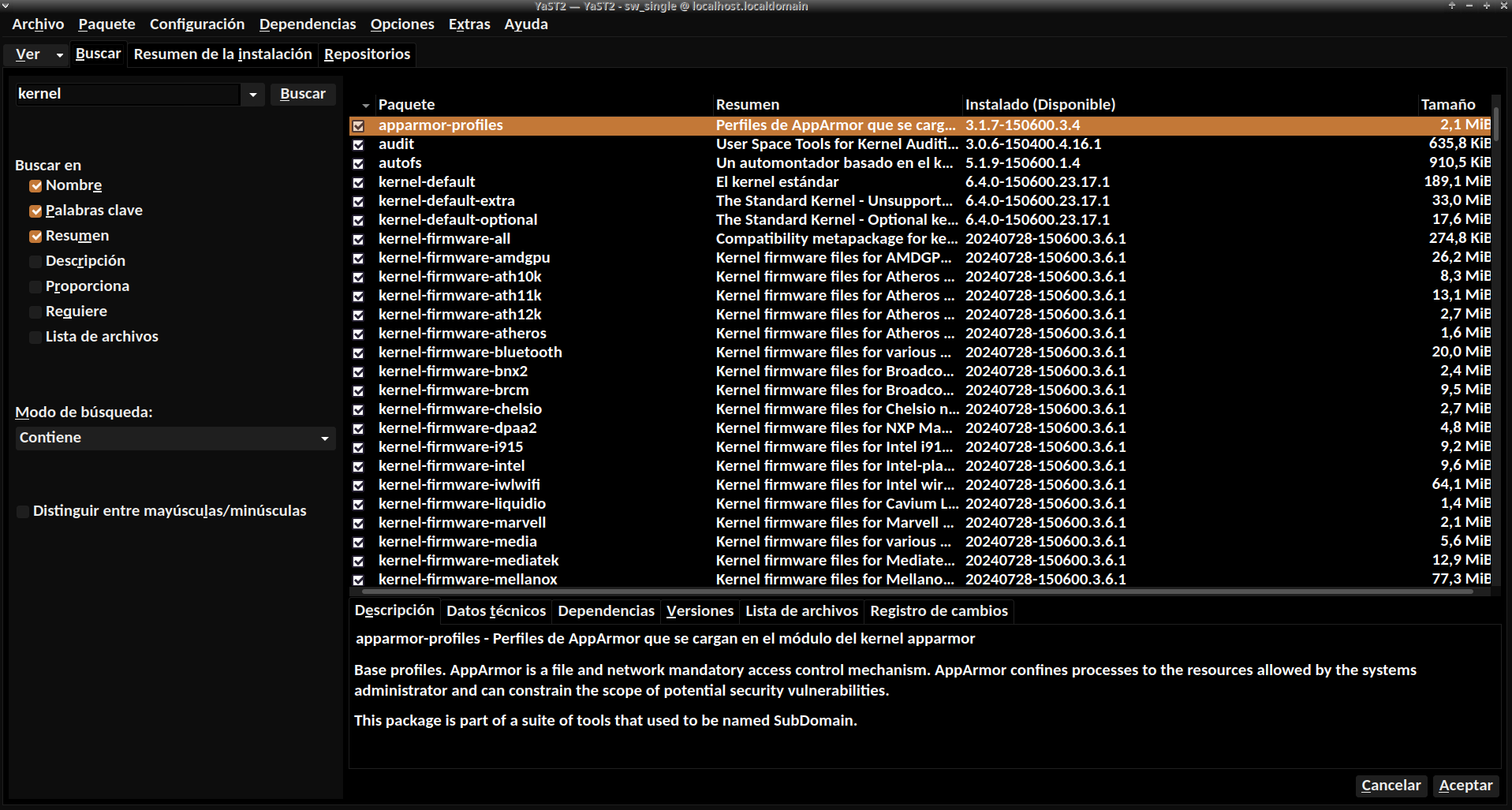This screenshot has width=1512, height=810.
Task: Toggle status icon for apparmor-profiles package
Action: click(x=358, y=125)
